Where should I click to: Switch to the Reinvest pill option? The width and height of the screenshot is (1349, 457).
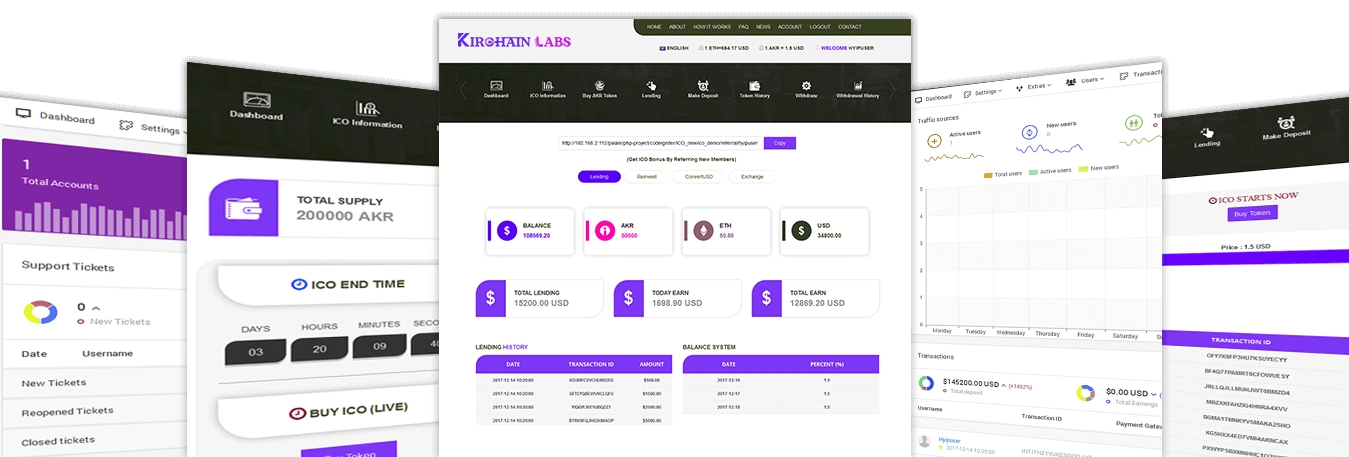point(647,177)
